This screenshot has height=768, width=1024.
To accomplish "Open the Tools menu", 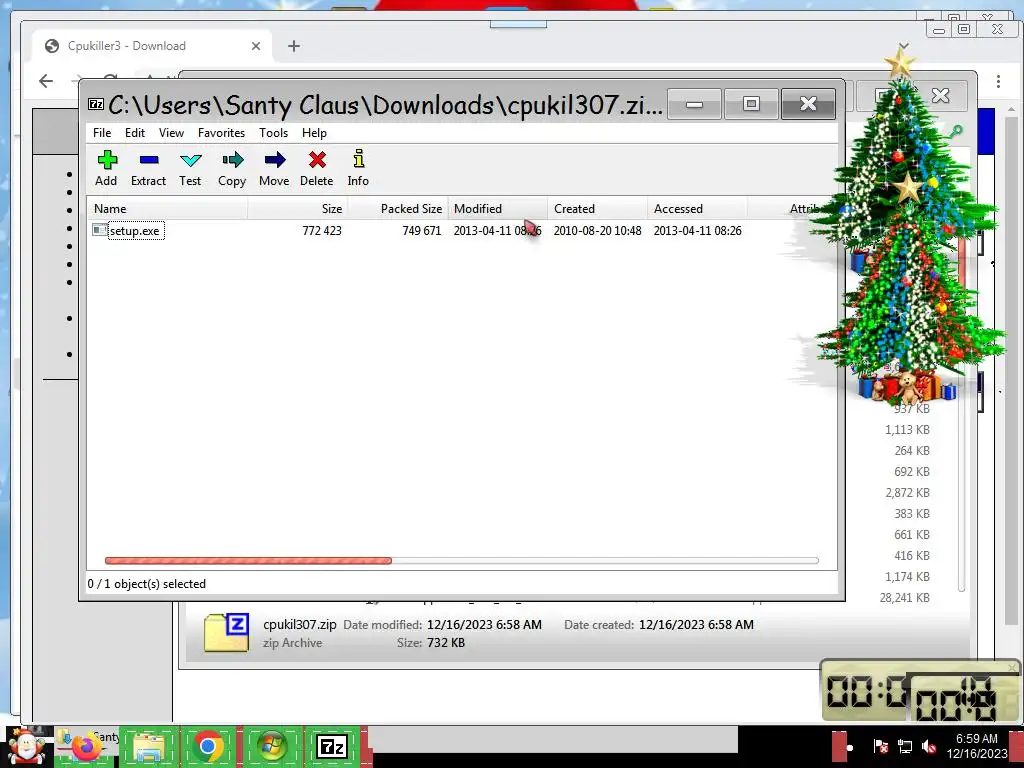I will (273, 133).
